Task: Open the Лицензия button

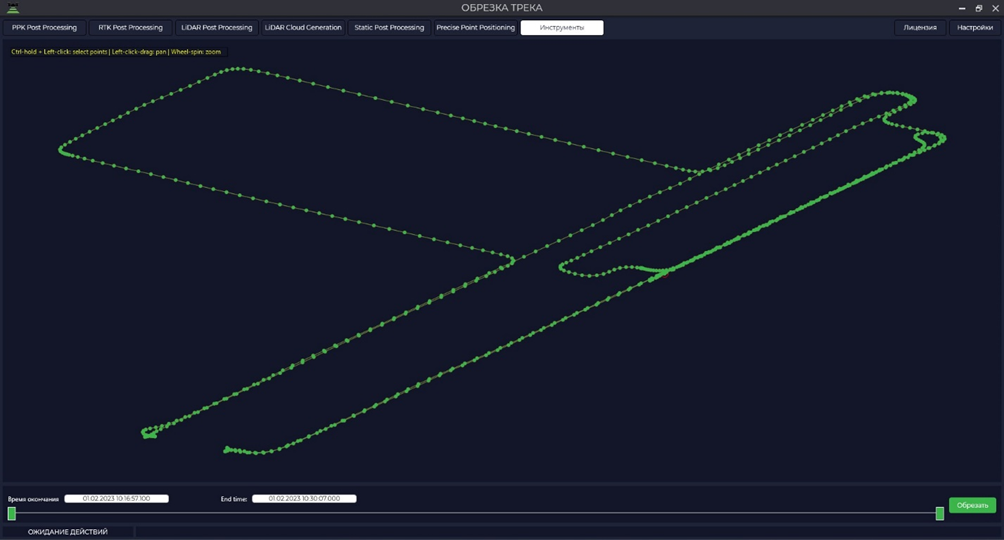Action: 920,28
